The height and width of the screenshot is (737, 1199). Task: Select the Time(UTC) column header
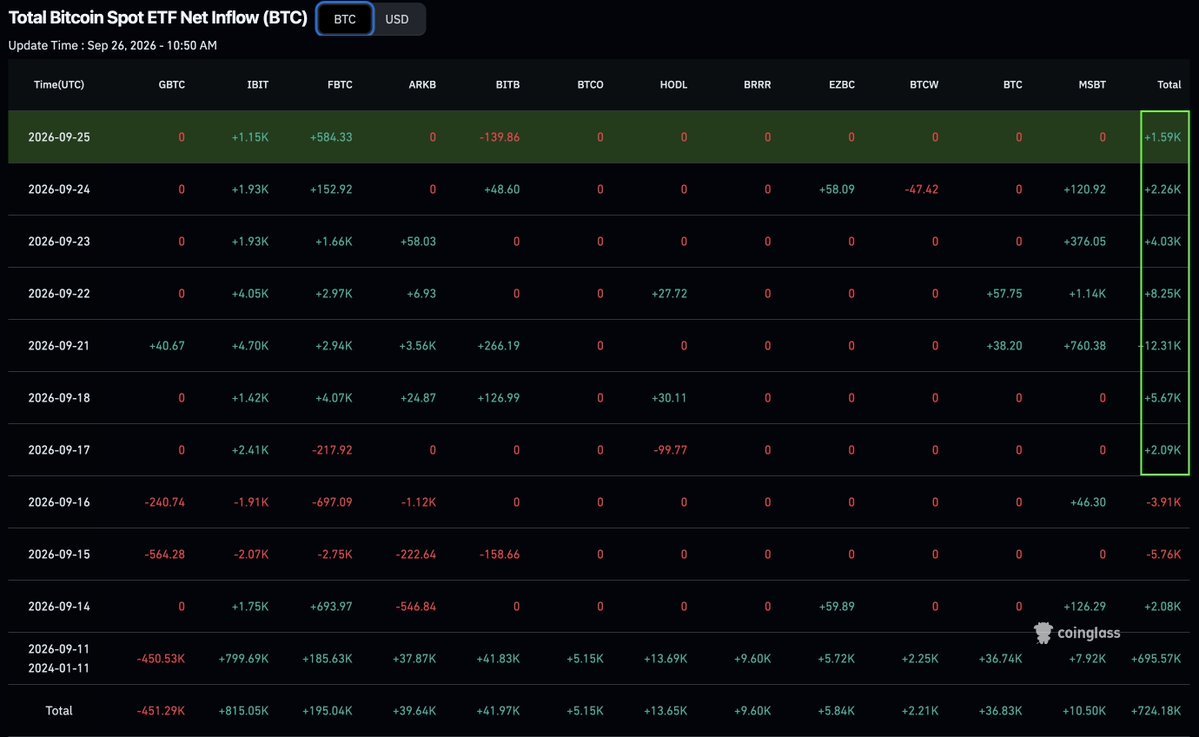coord(59,85)
